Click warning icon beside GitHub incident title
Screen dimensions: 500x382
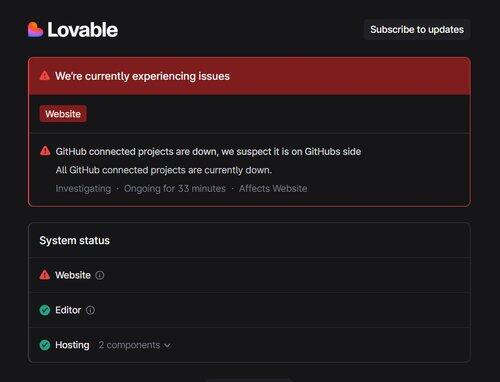click(x=45, y=151)
